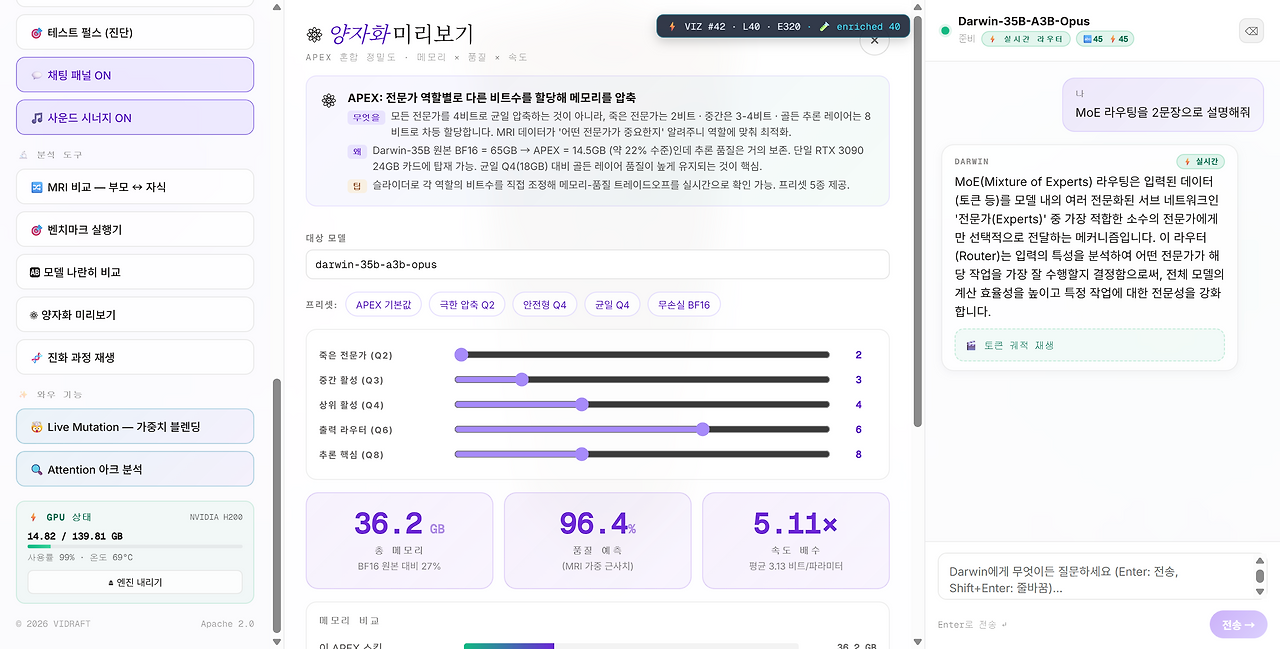This screenshot has height=649, width=1280.
Task: Click the chat clear backspace icon
Action: (1251, 31)
